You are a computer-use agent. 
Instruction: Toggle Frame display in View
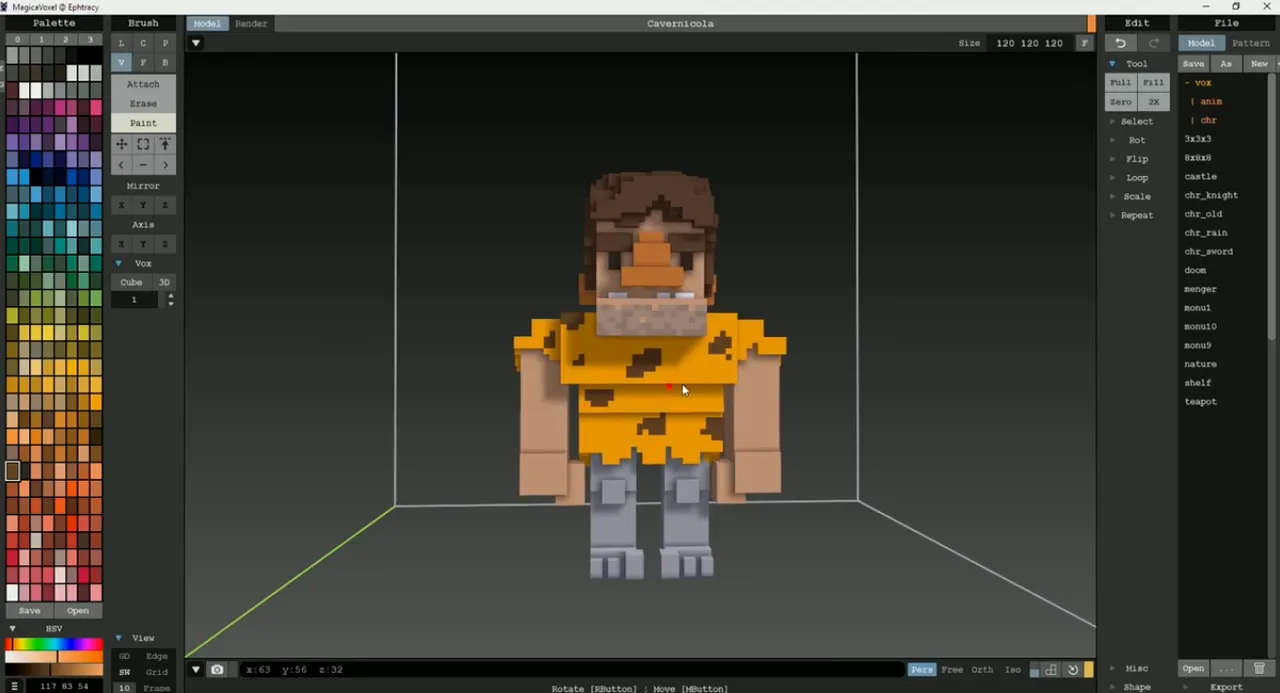point(157,688)
